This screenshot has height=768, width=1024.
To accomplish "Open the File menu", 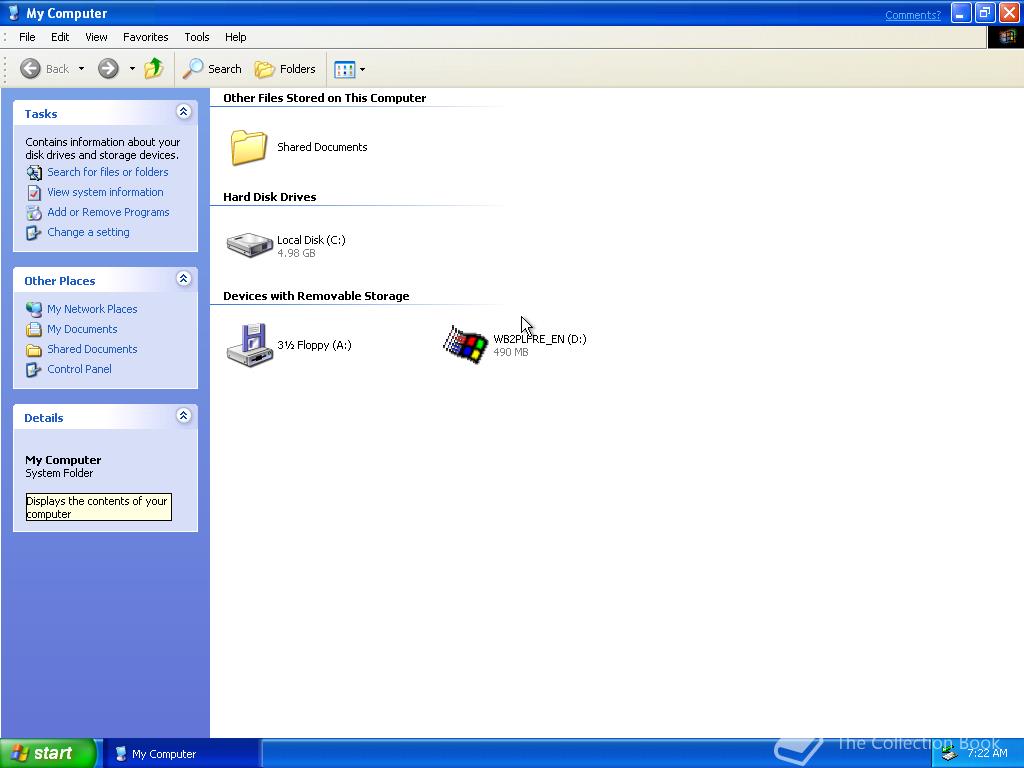I will point(27,37).
